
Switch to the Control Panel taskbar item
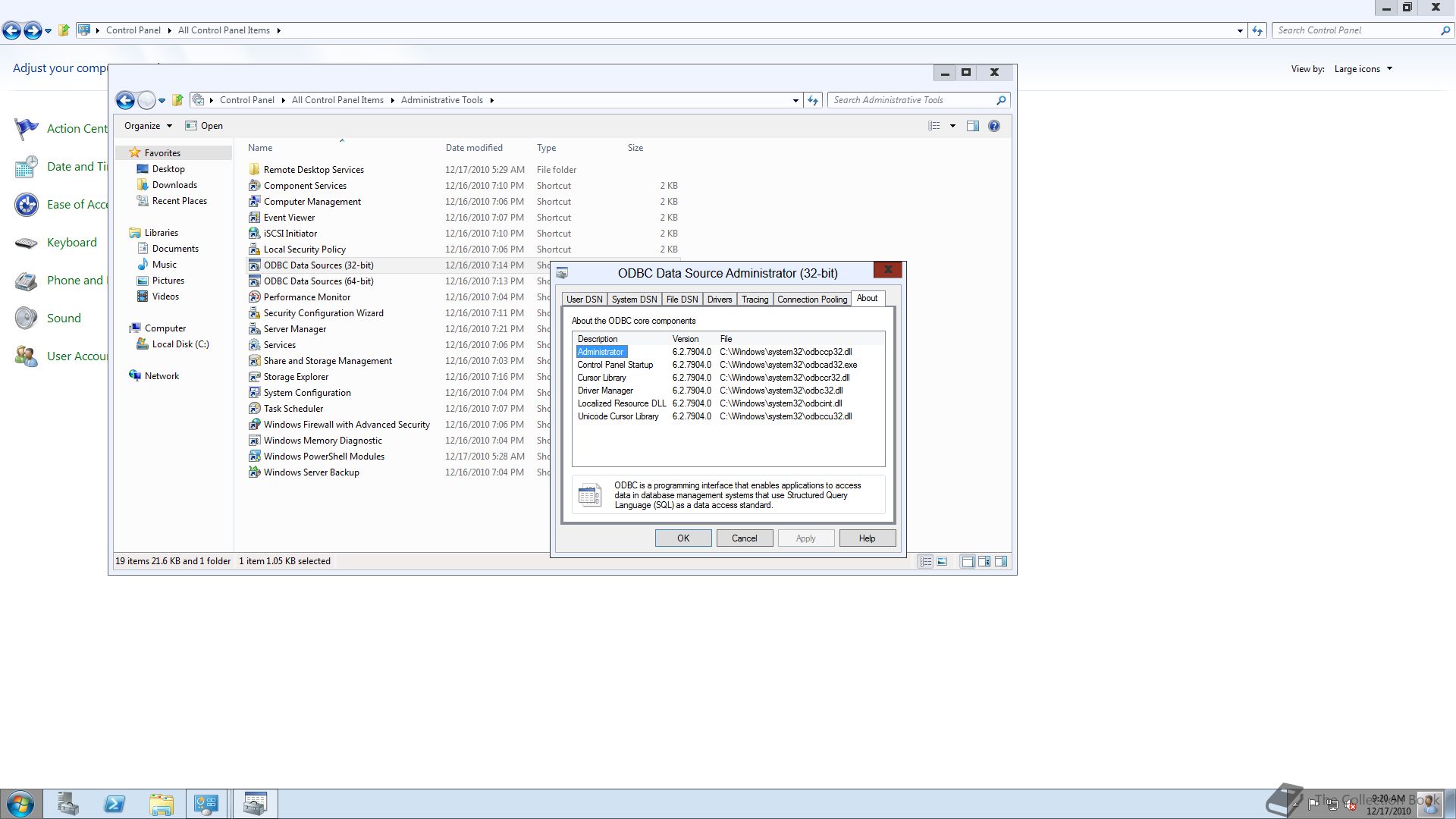pos(206,804)
